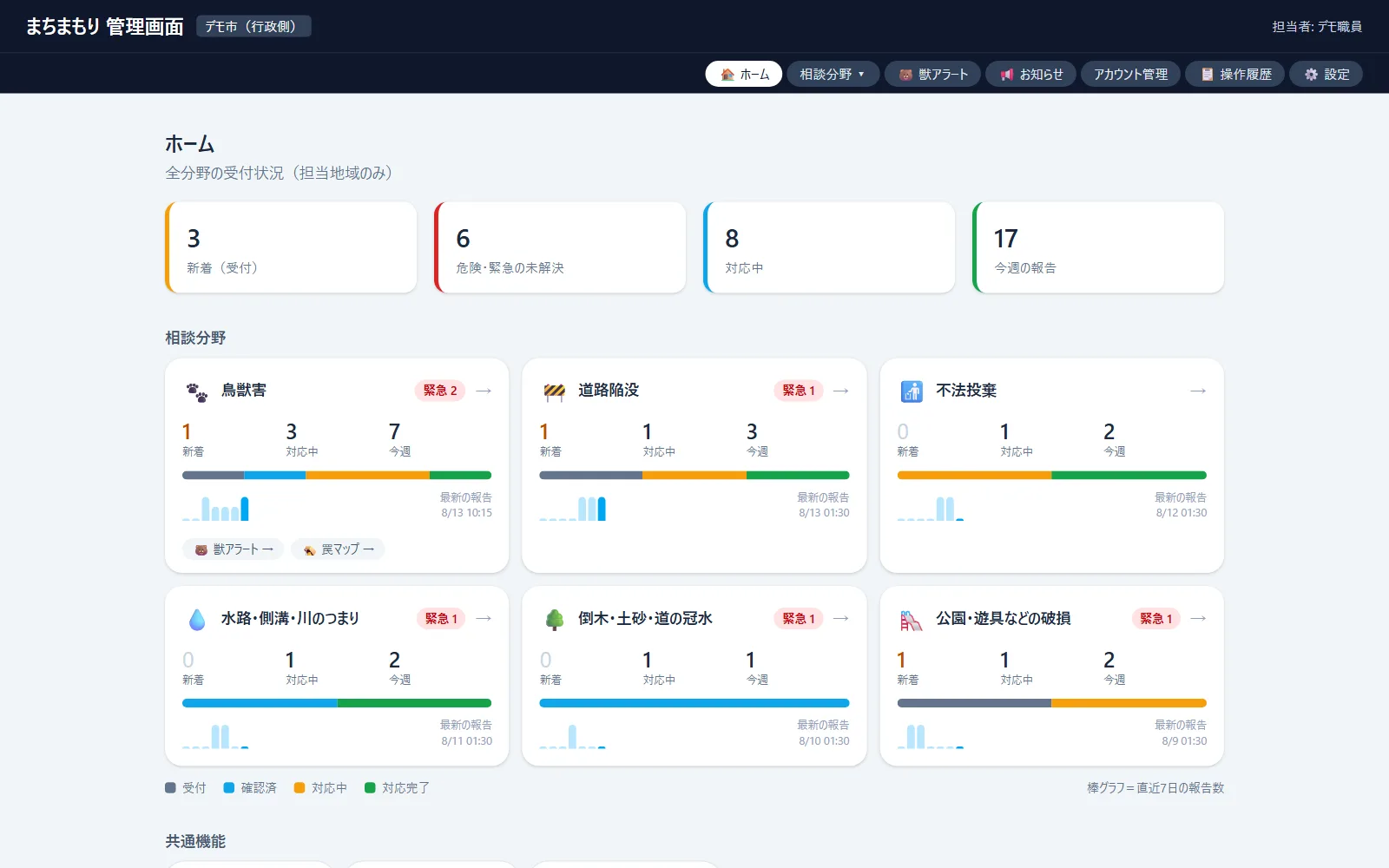Viewport: 1389px width, 868px height.
Task: Click the gear icon in 設定
Action: point(1311,75)
